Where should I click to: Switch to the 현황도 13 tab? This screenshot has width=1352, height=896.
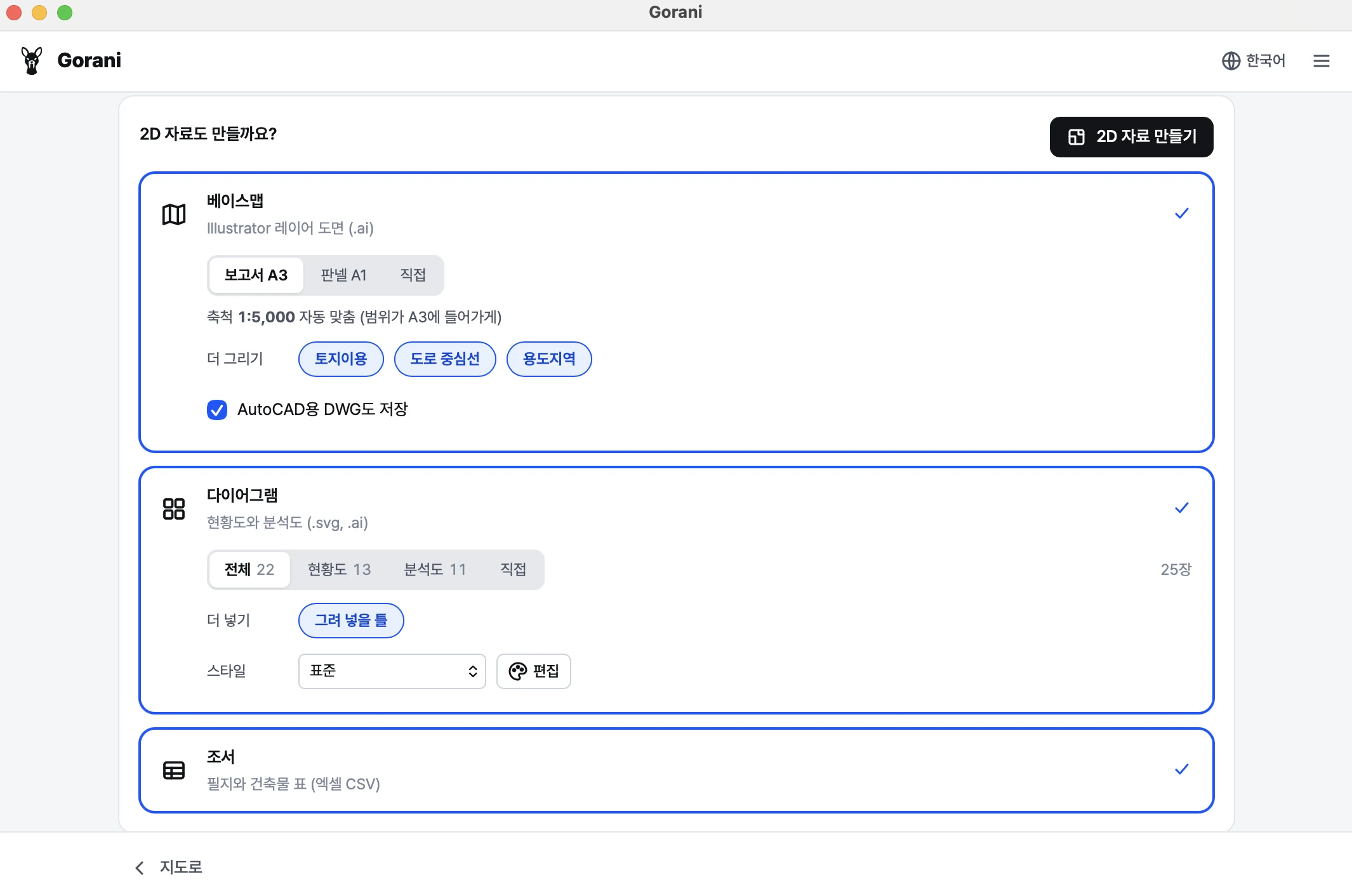[x=339, y=570]
